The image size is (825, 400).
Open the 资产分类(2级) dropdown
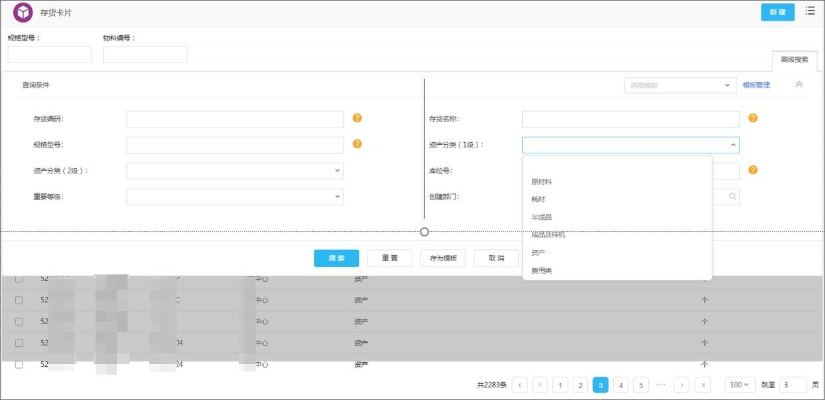235,171
